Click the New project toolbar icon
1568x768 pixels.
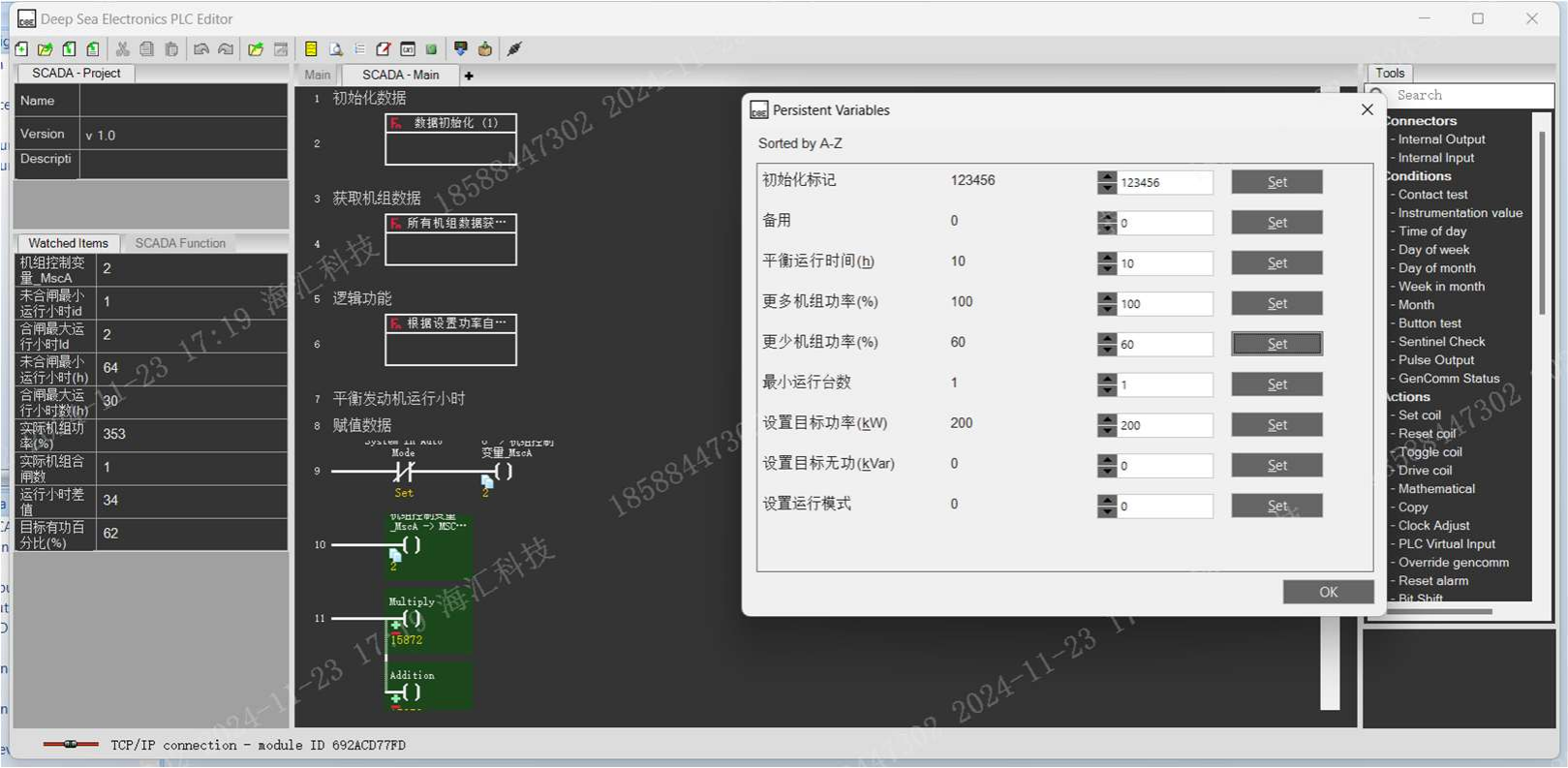[x=21, y=48]
